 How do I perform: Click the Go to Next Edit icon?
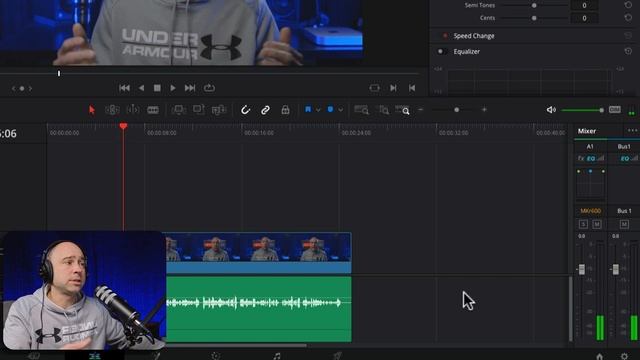click(393, 88)
